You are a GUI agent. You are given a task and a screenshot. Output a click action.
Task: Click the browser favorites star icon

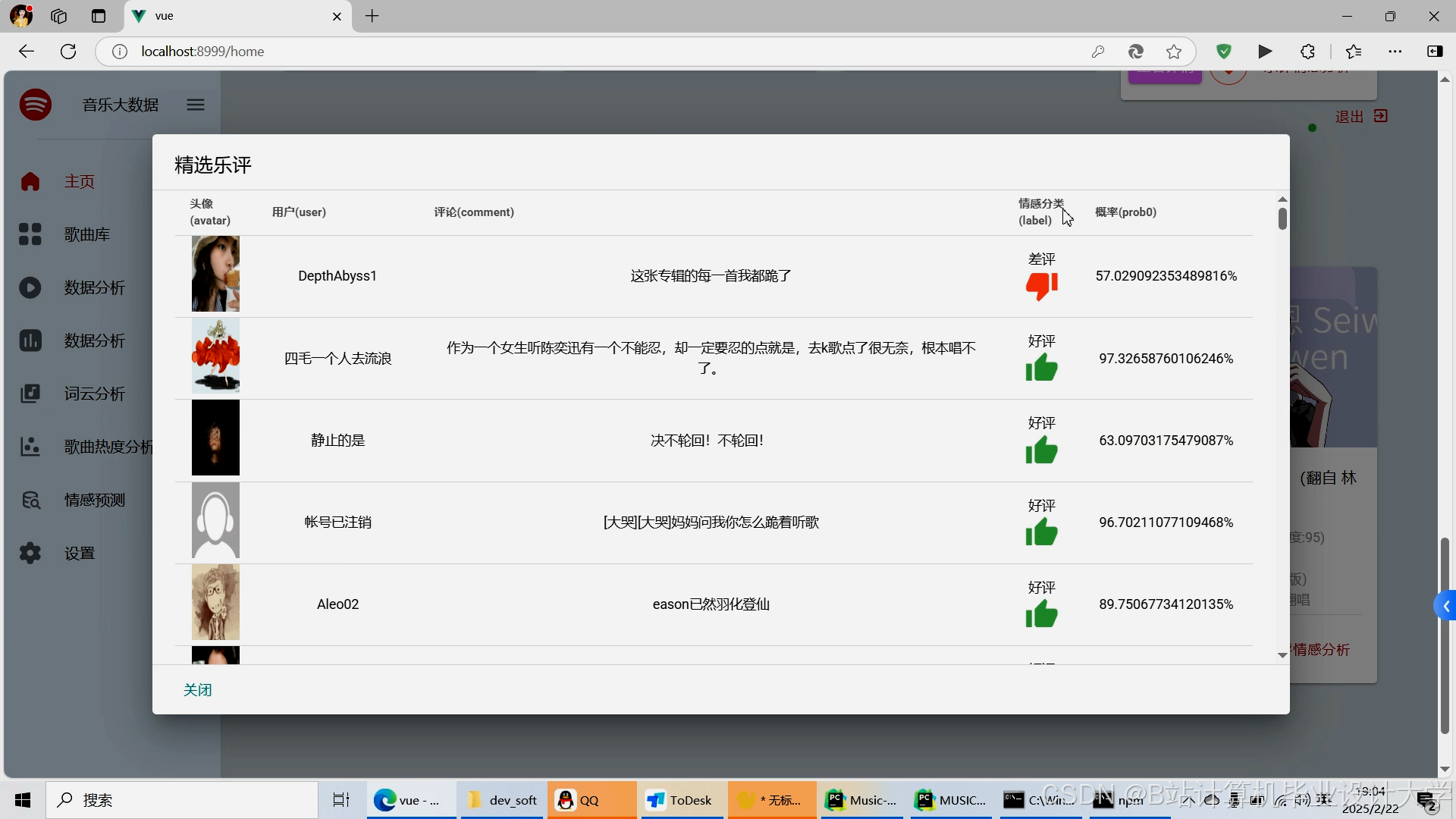click(1174, 52)
